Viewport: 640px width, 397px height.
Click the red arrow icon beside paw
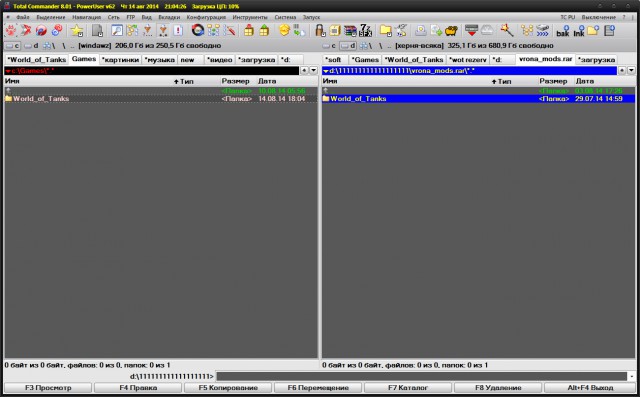[x=26, y=31]
